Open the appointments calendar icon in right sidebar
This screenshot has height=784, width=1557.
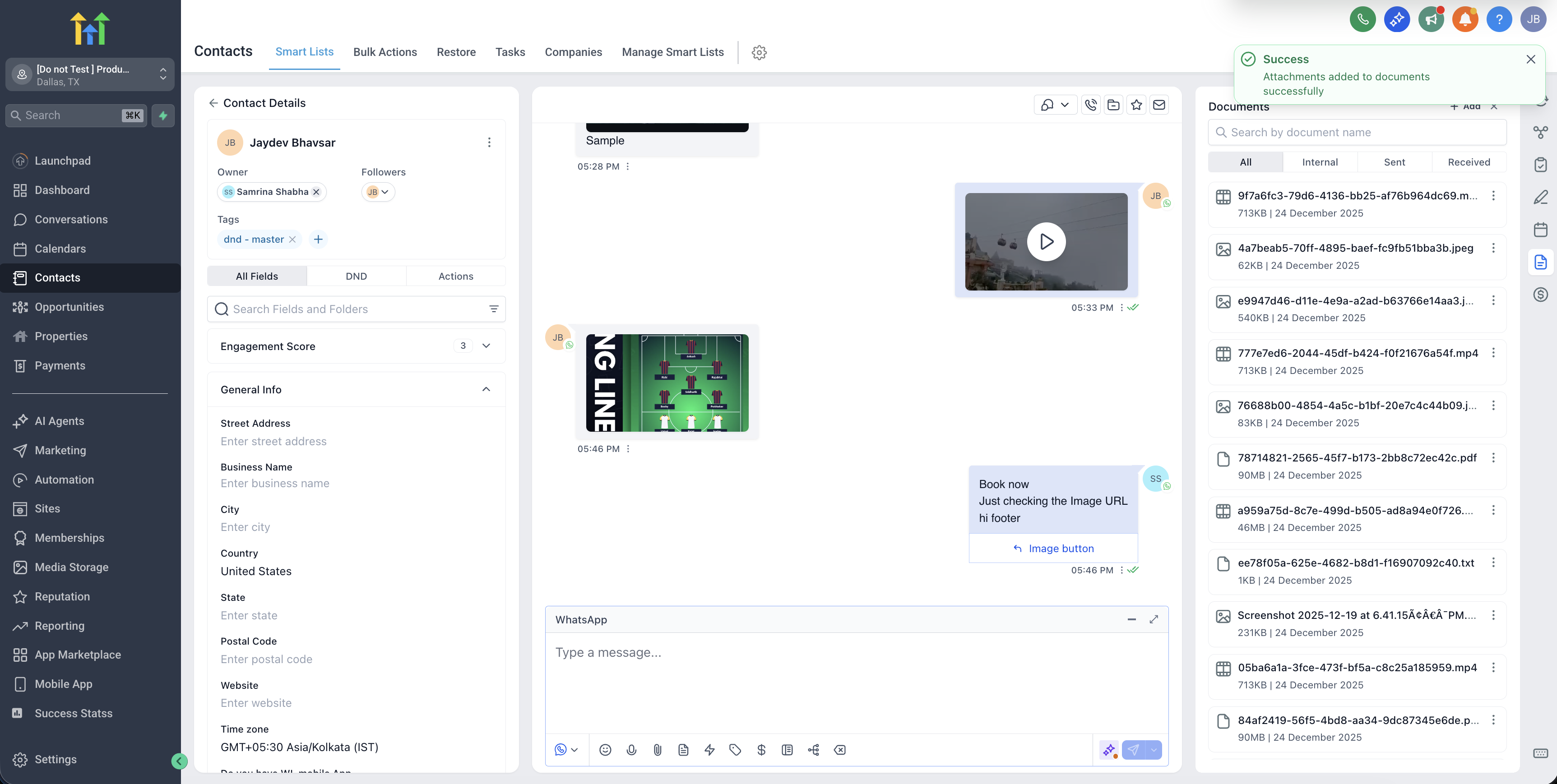click(x=1541, y=230)
